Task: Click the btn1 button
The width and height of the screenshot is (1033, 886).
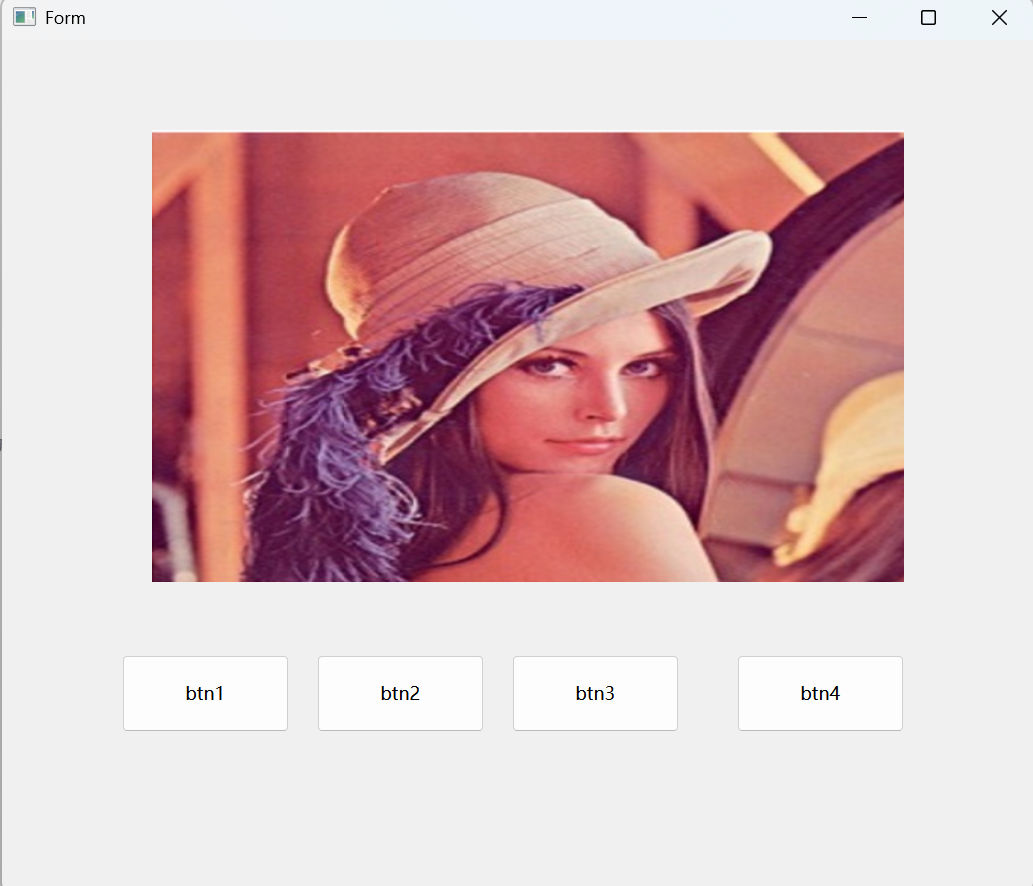Action: (x=205, y=693)
